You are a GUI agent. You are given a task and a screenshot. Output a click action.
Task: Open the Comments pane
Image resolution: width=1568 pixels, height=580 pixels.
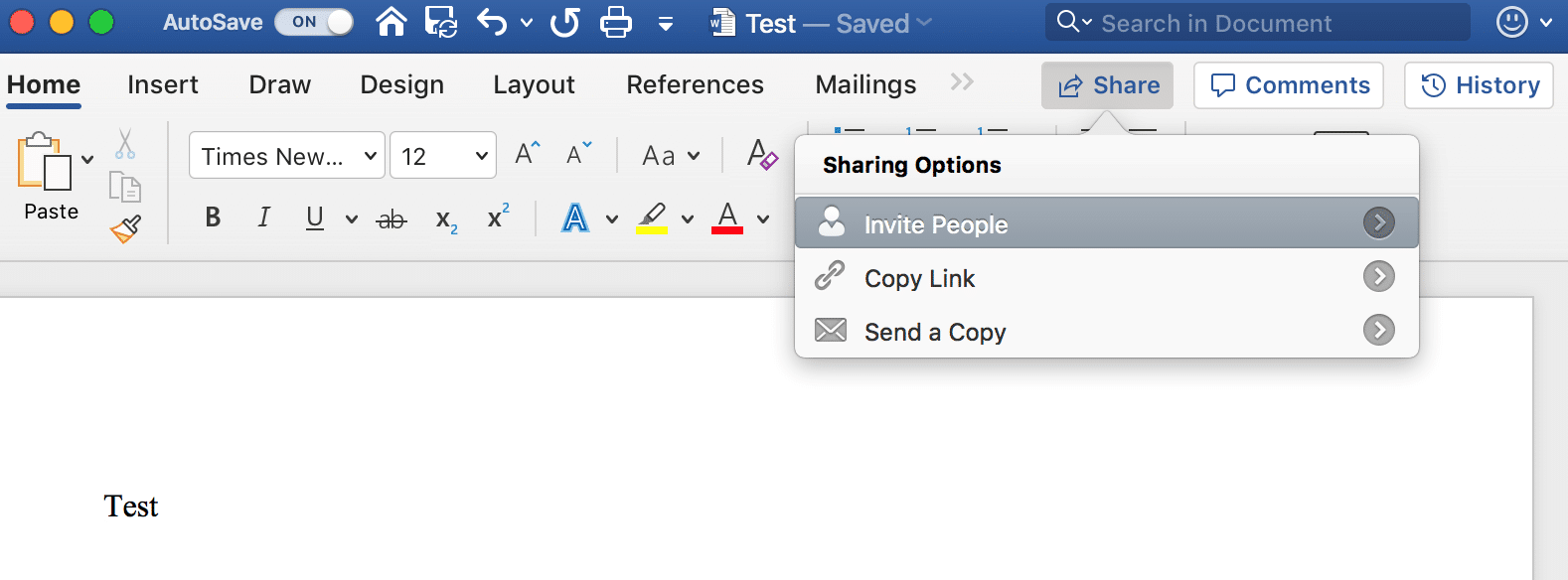(1289, 85)
